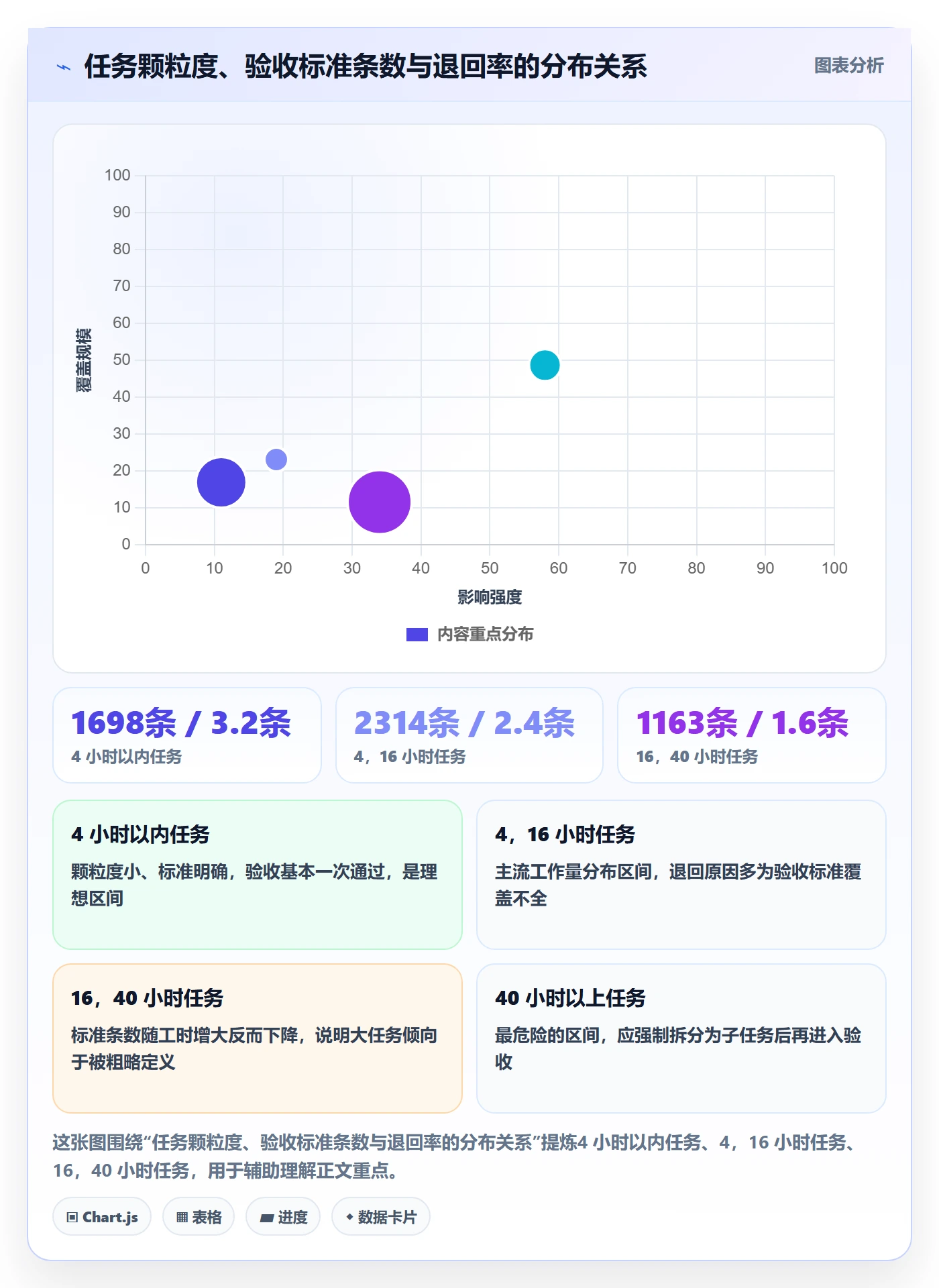This screenshot has width=939, height=1288.
Task: Click the 影响强度 x-axis title
Action: point(490,597)
